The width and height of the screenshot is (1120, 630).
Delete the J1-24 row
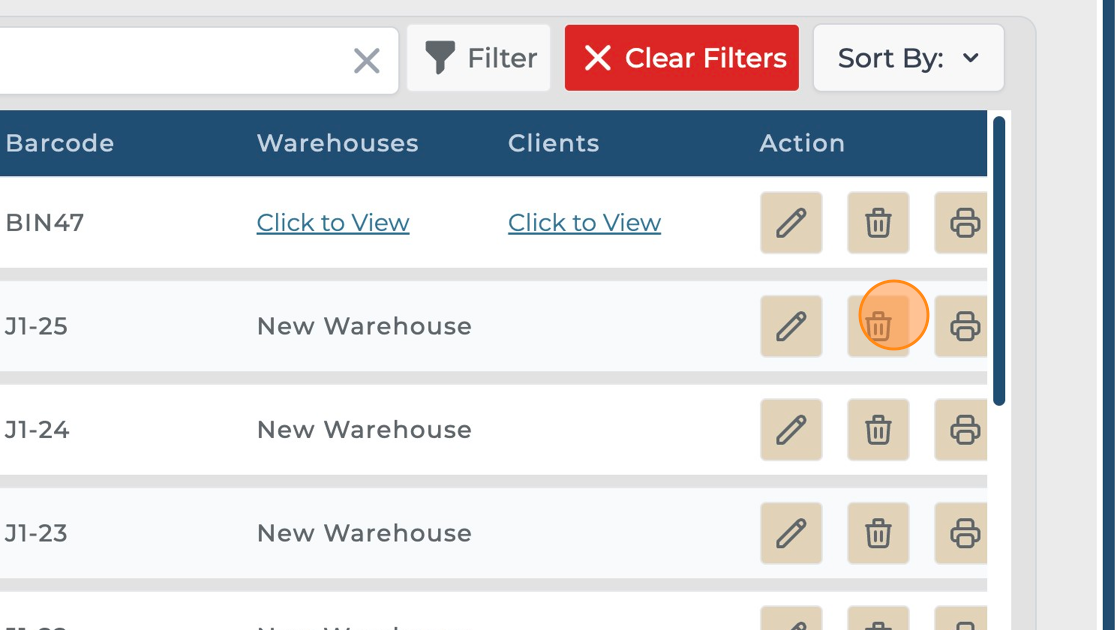click(x=878, y=430)
